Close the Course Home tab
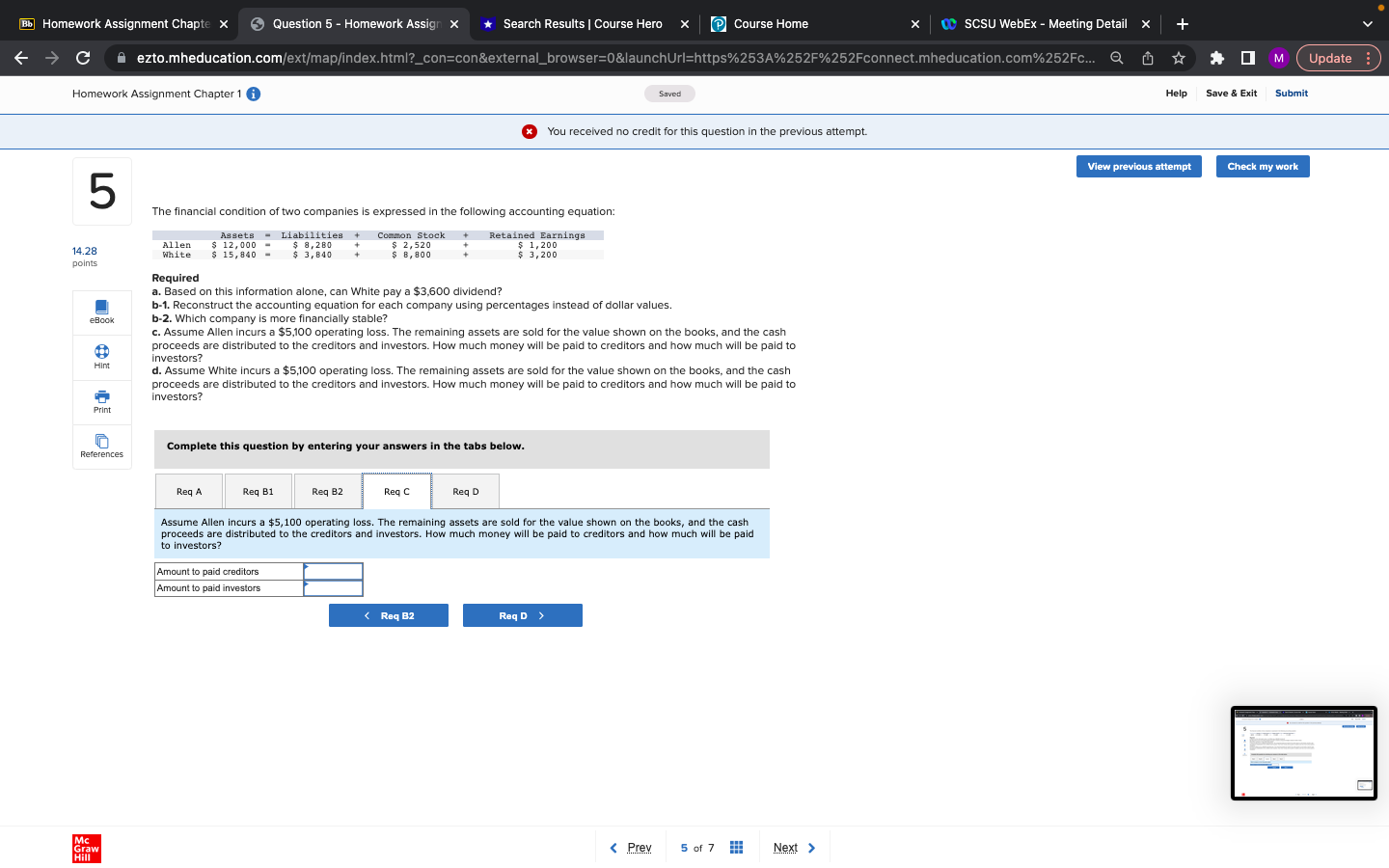This screenshot has width=1389, height=868. pos(915,24)
